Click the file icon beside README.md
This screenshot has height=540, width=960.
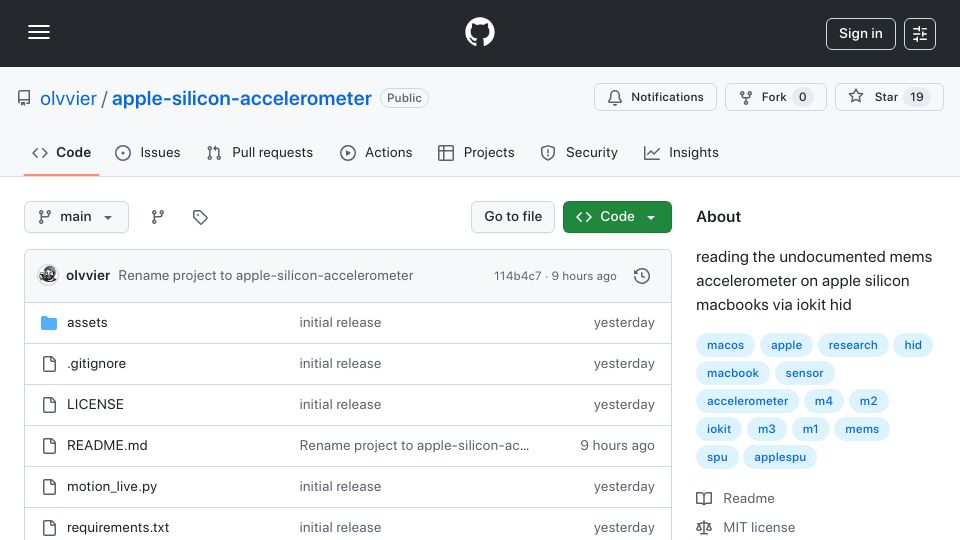(x=49, y=446)
